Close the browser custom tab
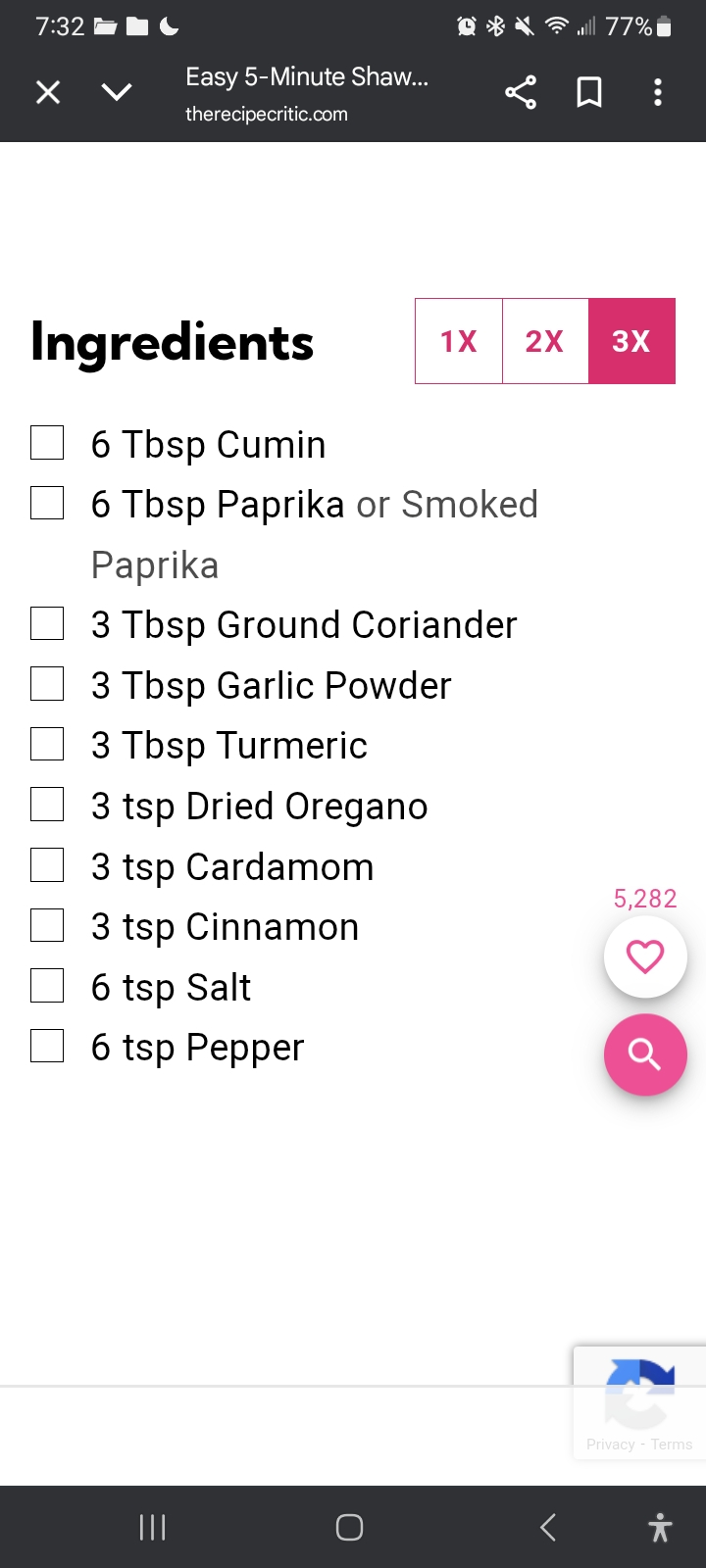 point(48,92)
